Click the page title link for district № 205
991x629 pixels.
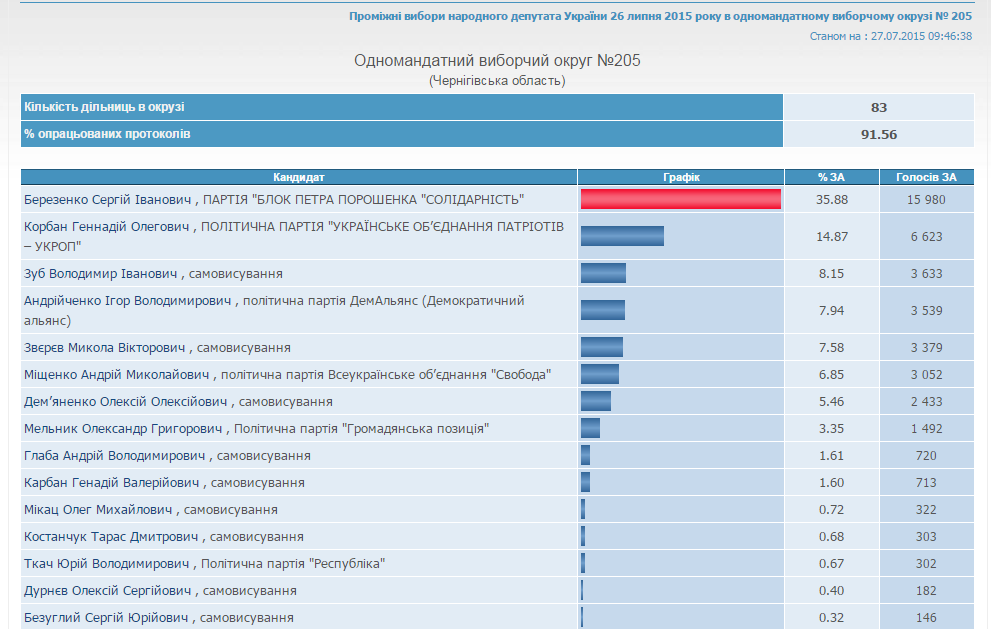(x=660, y=16)
